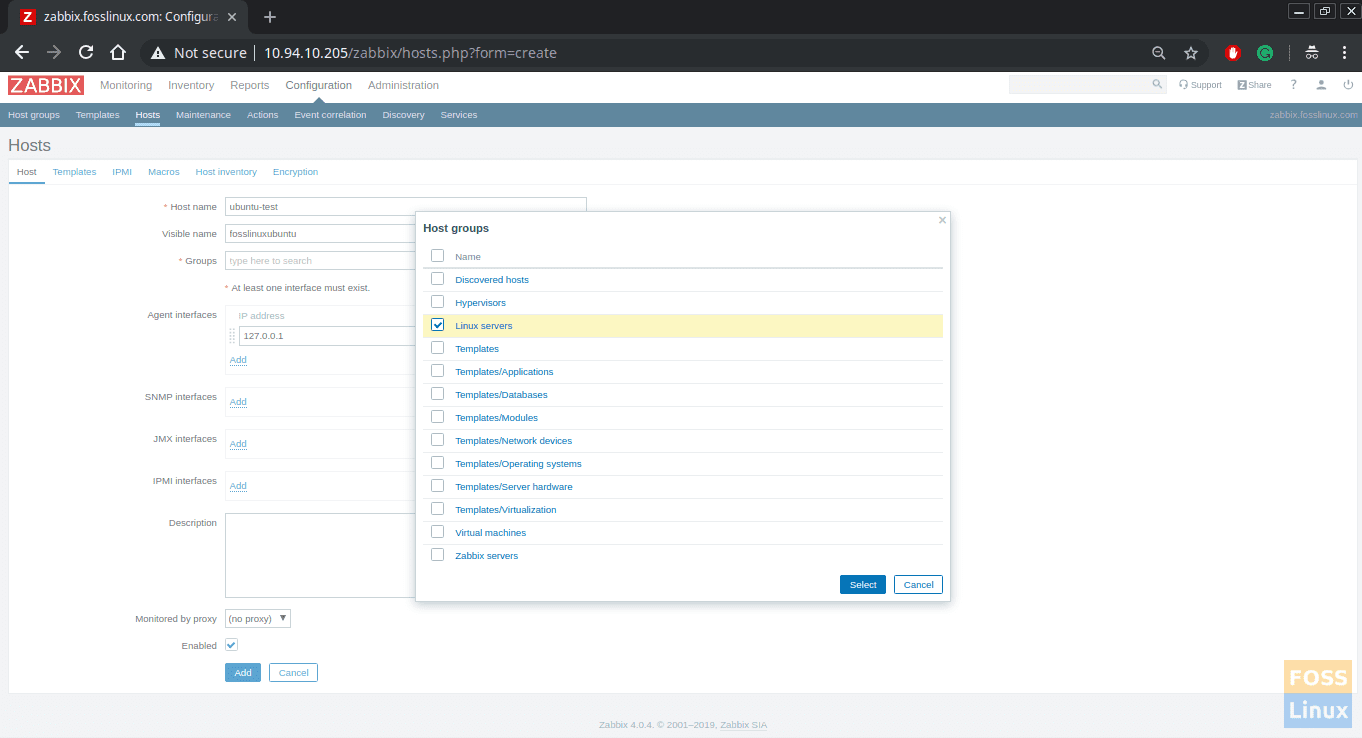Click the incognito profile icon

pos(1311,53)
